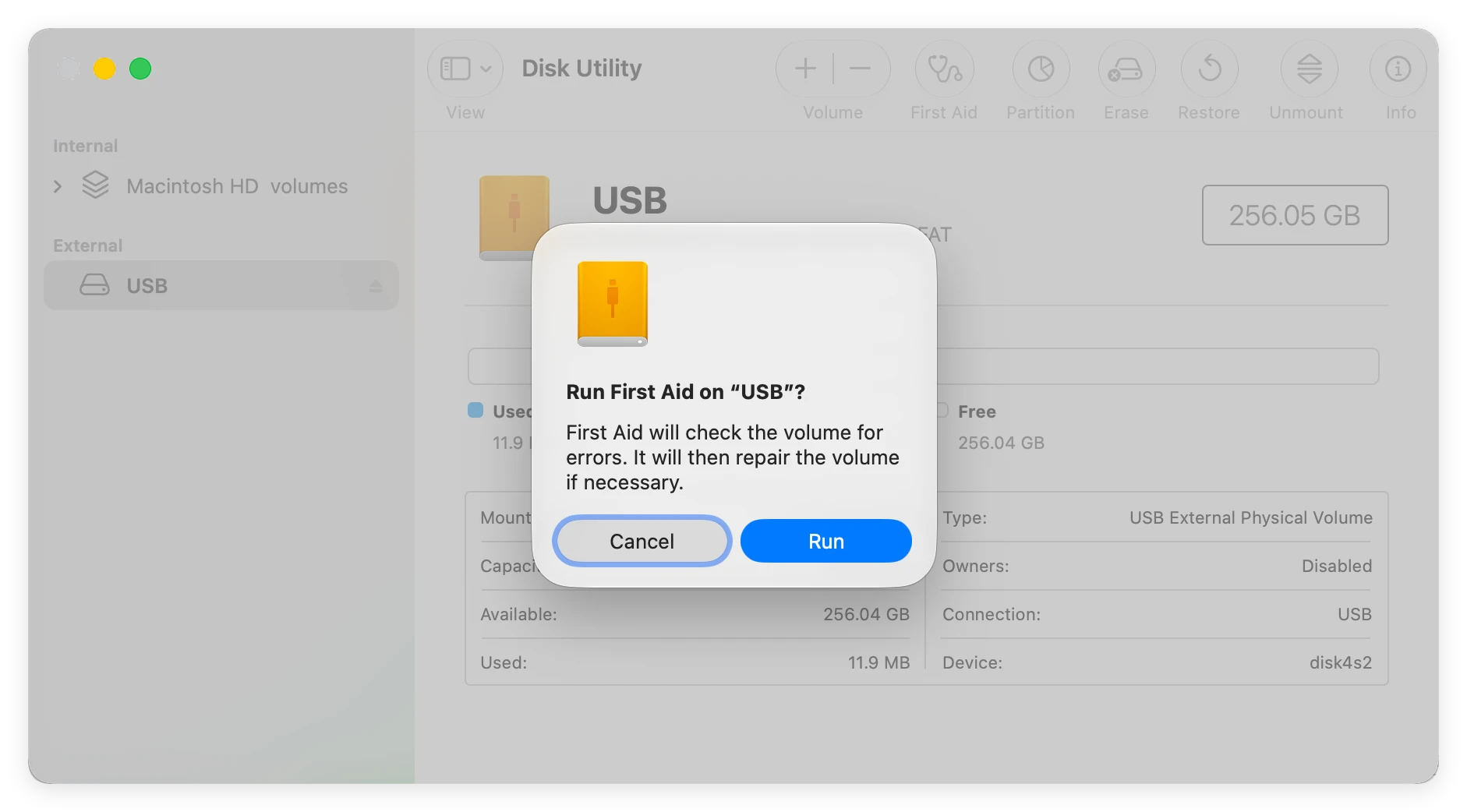
Task: Click the dialog title Run First Aid on USB
Action: click(685, 391)
